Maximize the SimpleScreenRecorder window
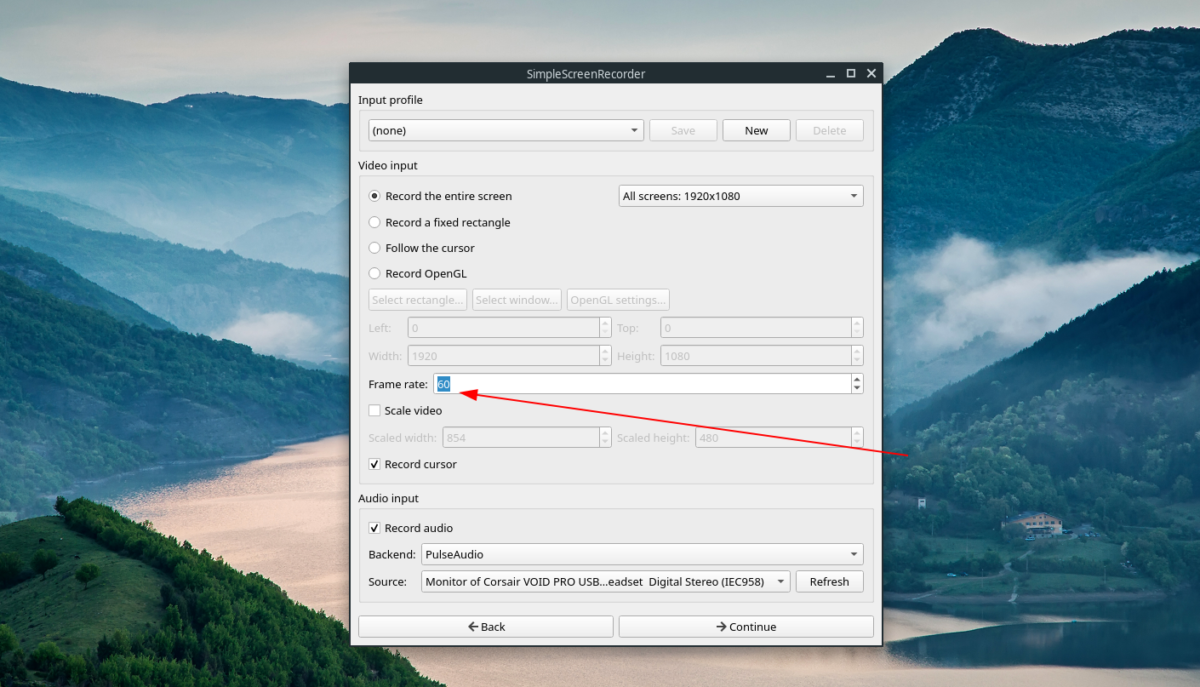The height and width of the screenshot is (687, 1200). pos(851,73)
